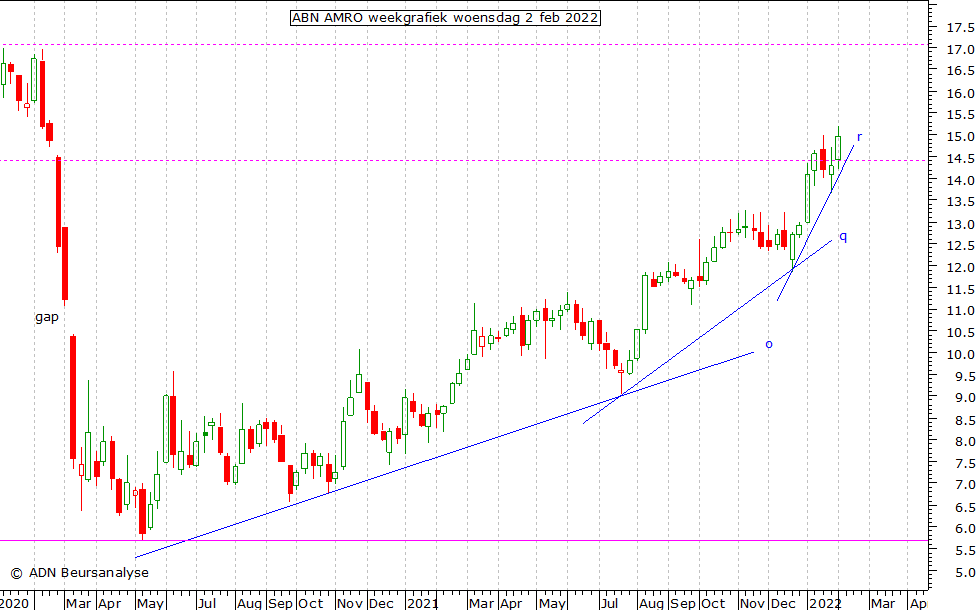The height and width of the screenshot is (610, 979).
Task: Click the trendline label "r"
Action: click(859, 137)
